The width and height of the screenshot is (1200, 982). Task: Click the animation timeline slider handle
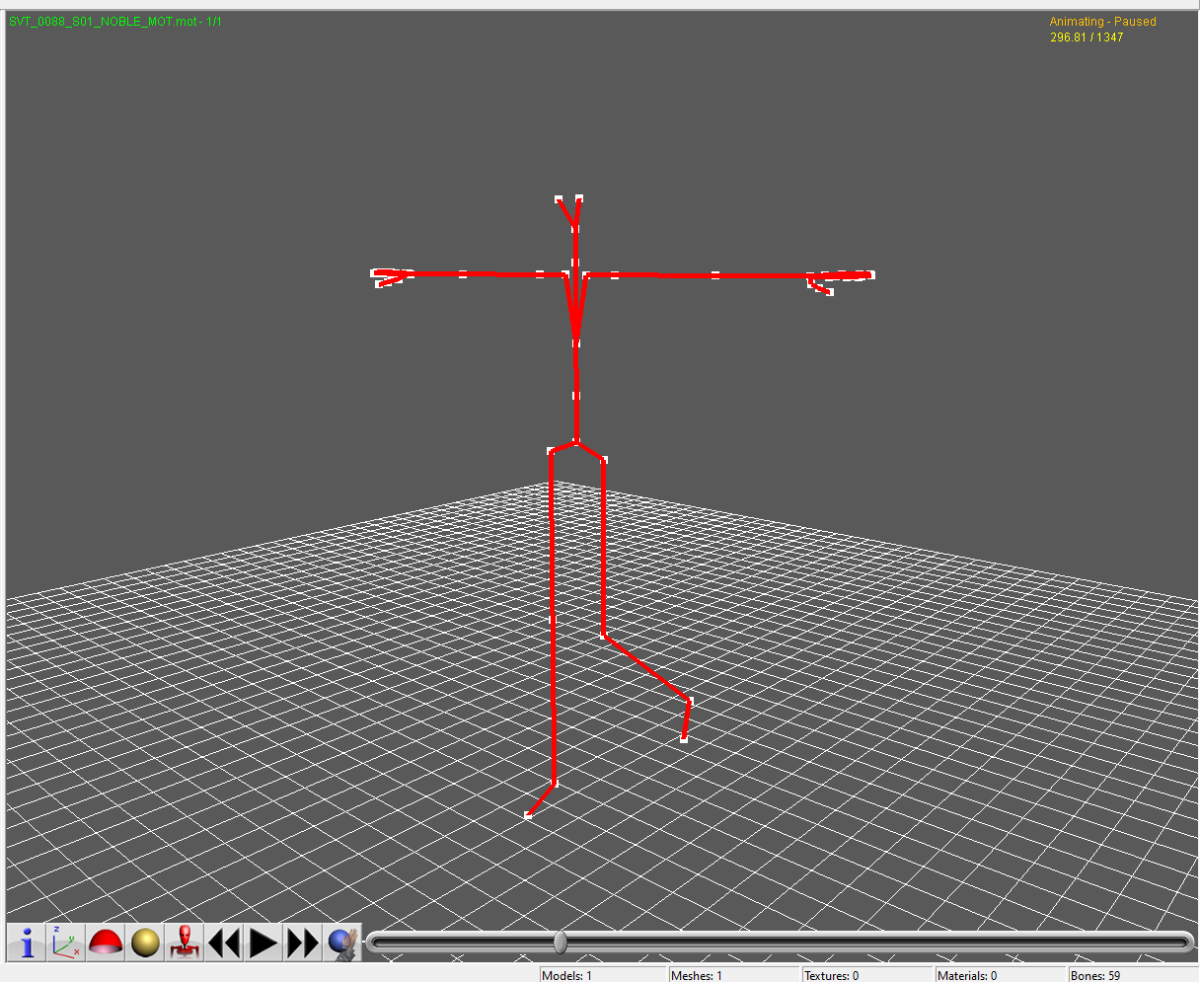click(x=560, y=942)
